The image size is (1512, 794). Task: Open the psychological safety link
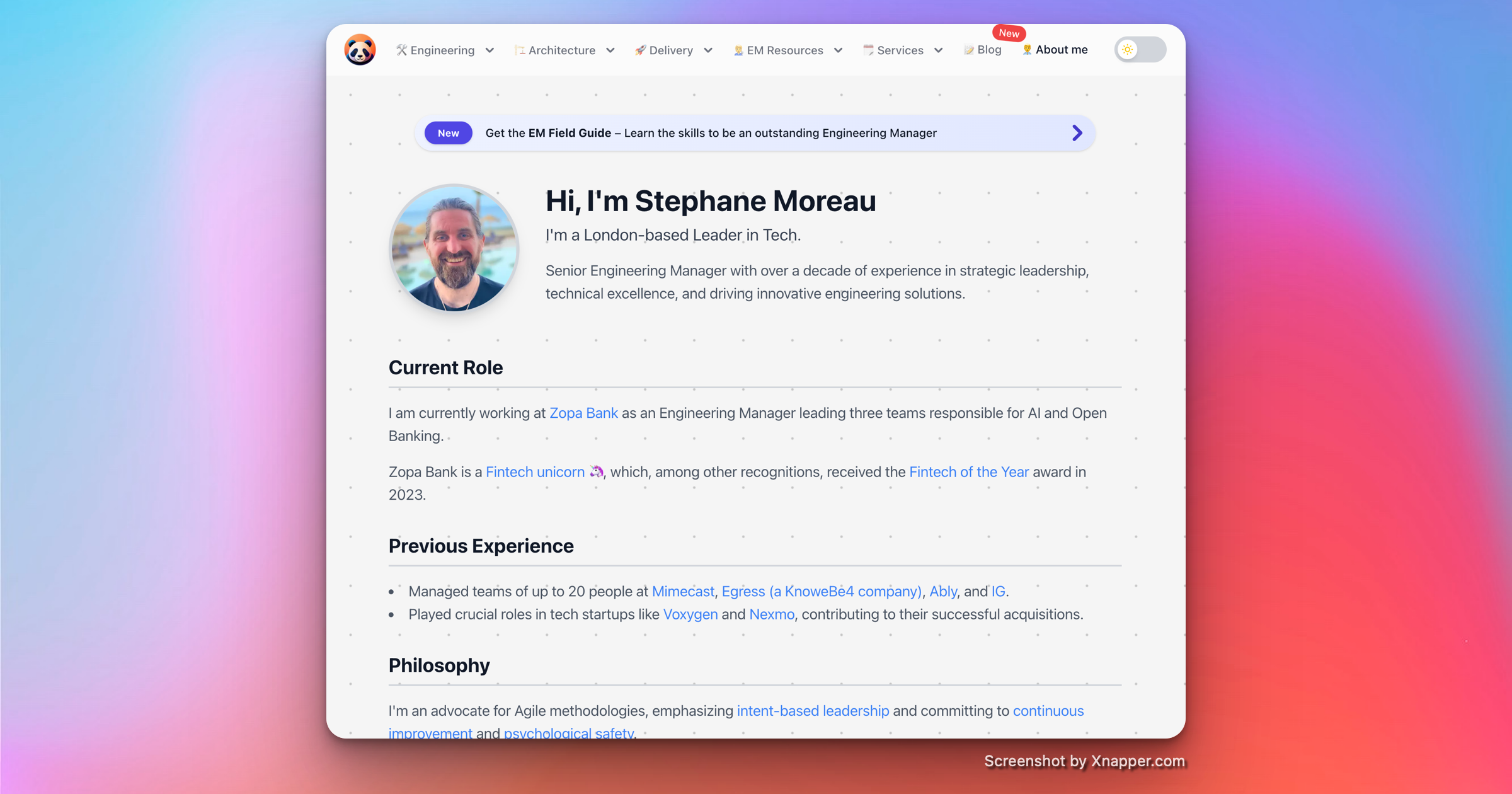coord(568,732)
